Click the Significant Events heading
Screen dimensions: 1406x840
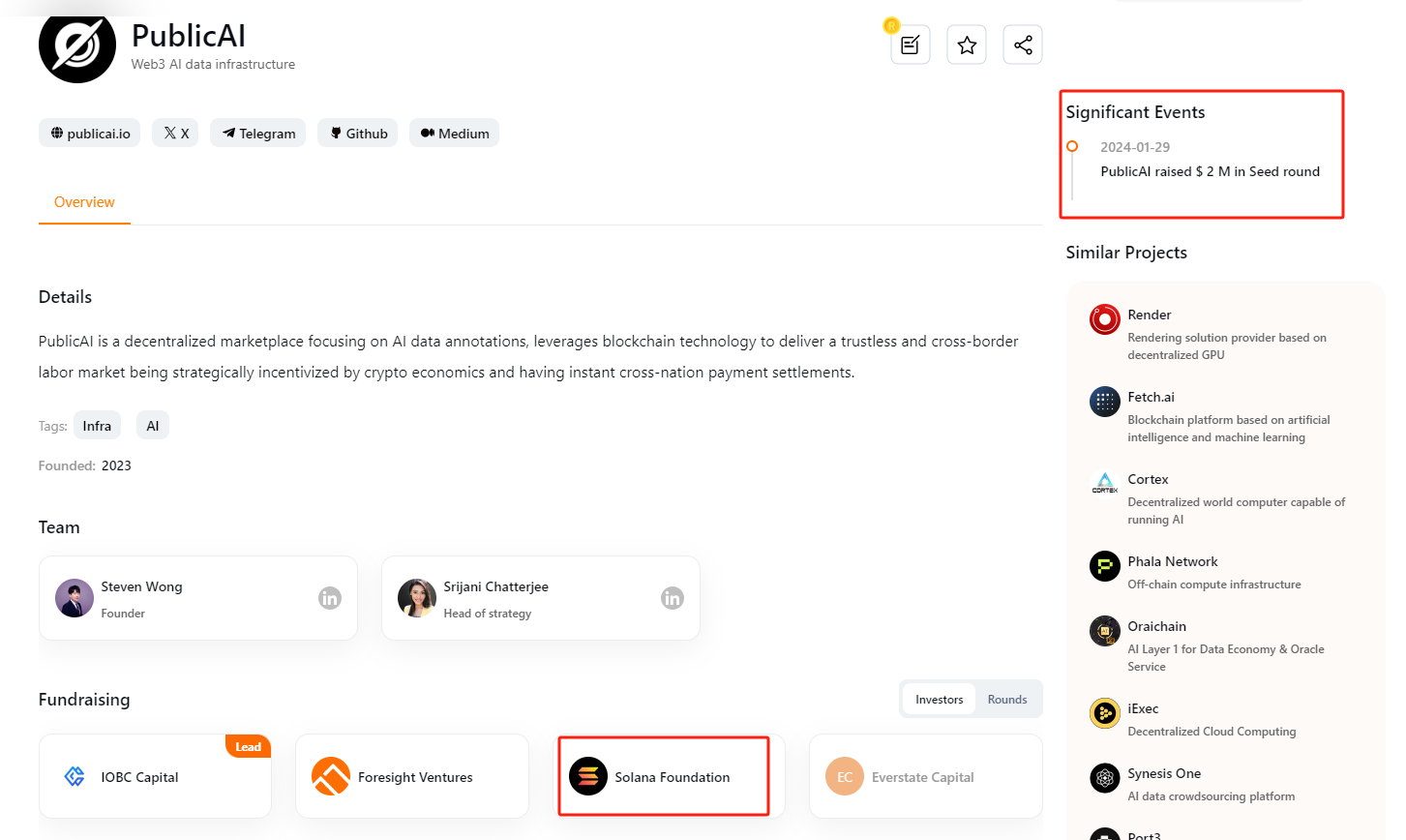tap(1136, 112)
